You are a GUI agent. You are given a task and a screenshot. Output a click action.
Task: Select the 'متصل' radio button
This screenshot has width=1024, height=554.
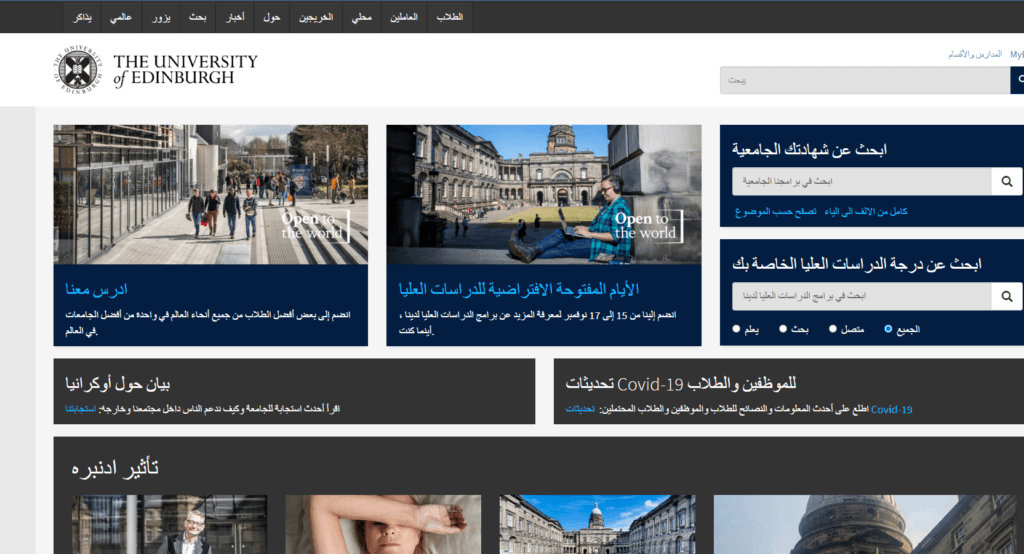834,329
